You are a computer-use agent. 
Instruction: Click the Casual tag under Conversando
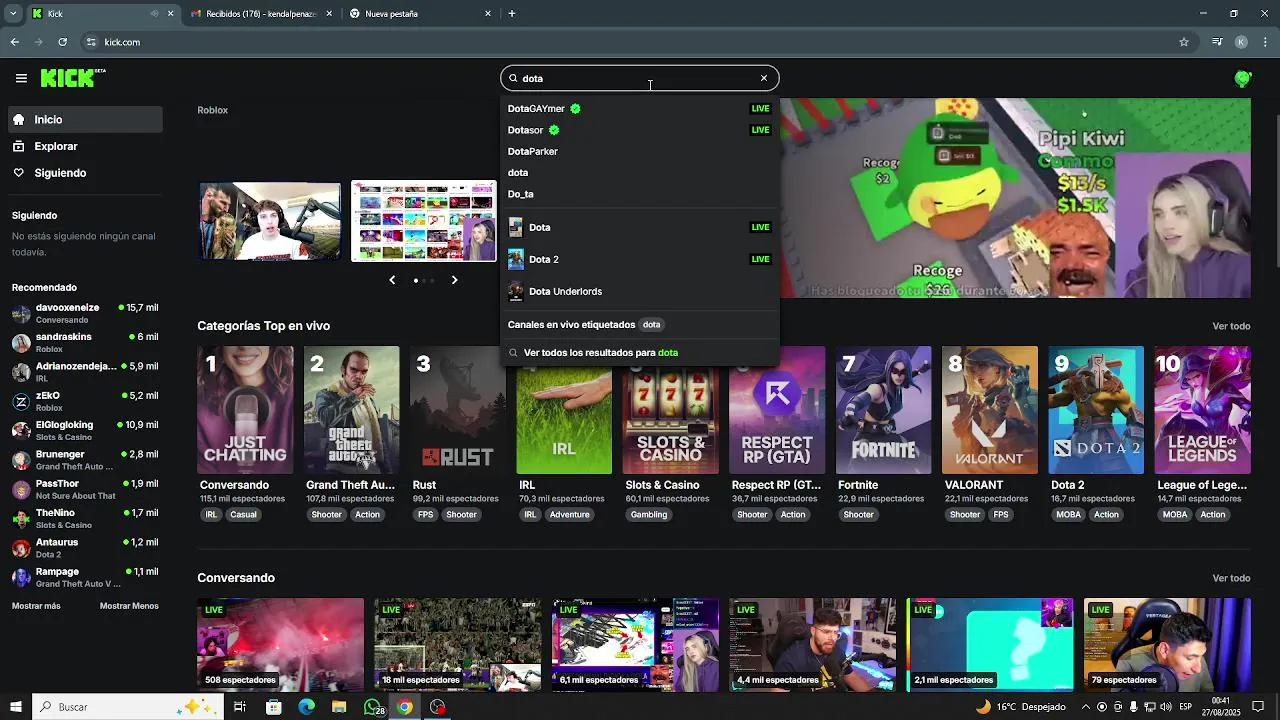(243, 515)
